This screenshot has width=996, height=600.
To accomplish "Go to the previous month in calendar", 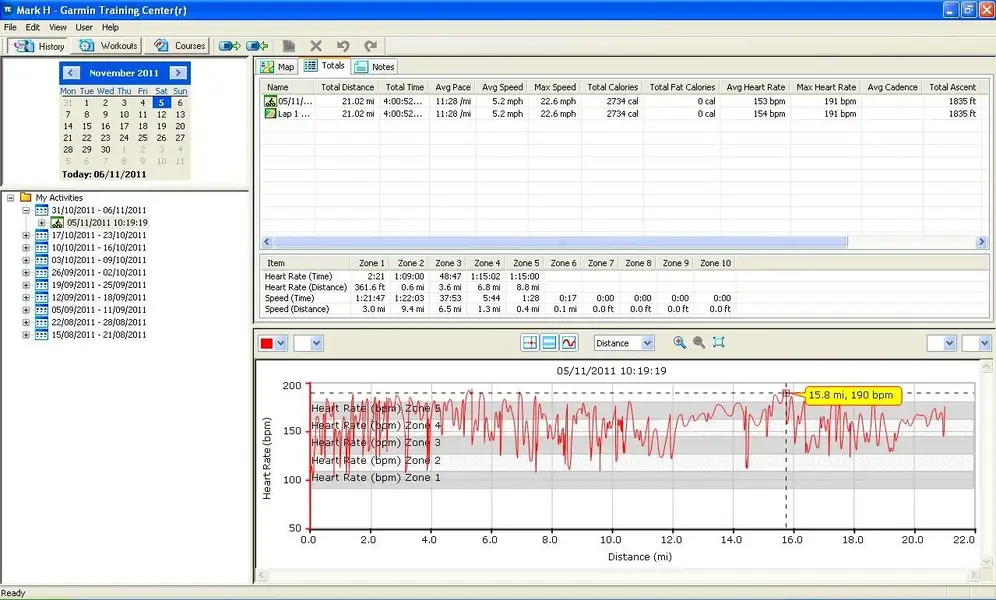I will pos(71,73).
